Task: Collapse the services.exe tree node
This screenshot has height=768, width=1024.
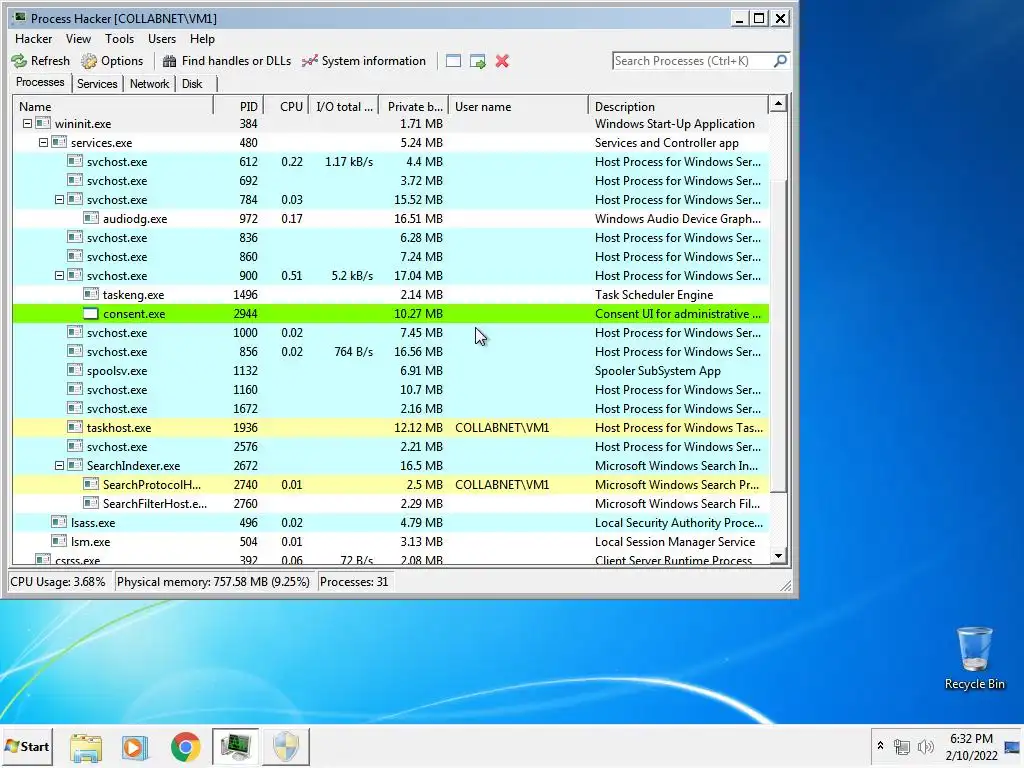Action: (43, 142)
